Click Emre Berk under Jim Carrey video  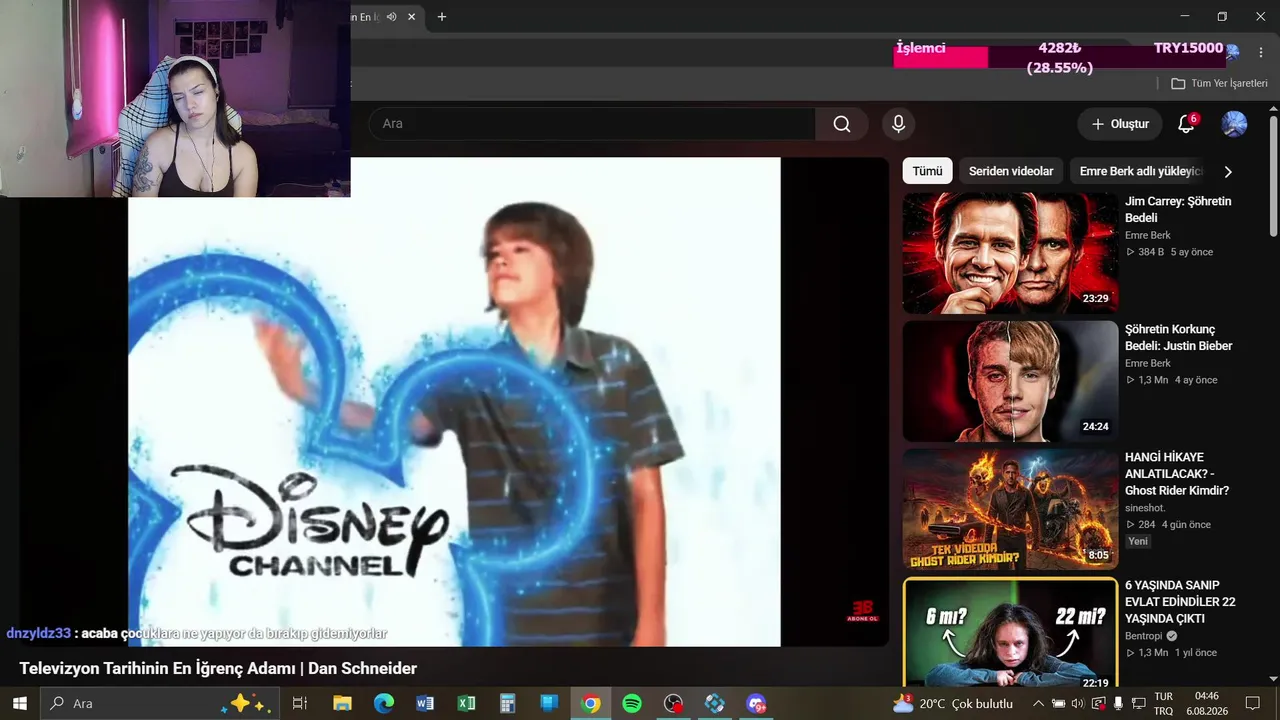click(1147, 235)
